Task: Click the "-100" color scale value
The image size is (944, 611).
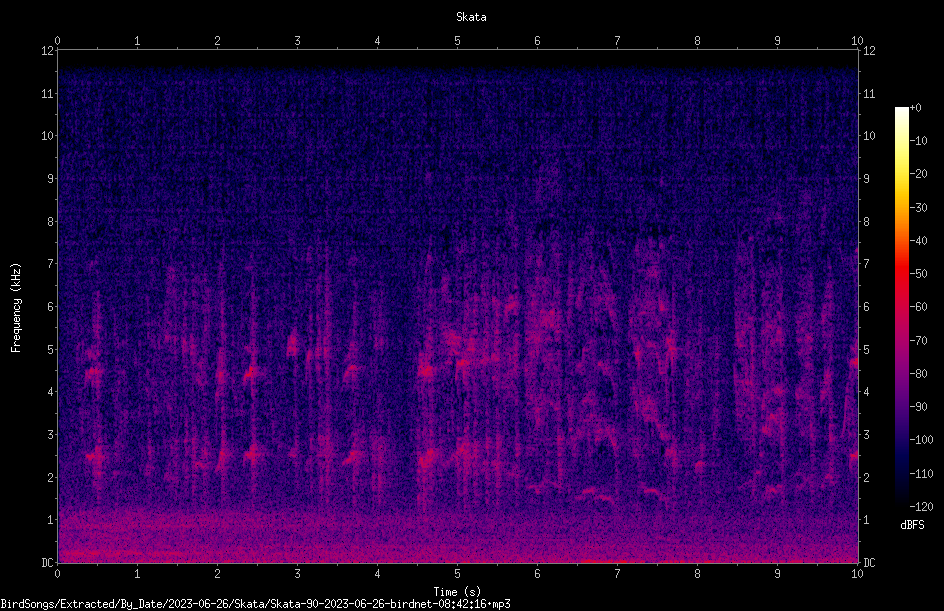Action: (922, 440)
